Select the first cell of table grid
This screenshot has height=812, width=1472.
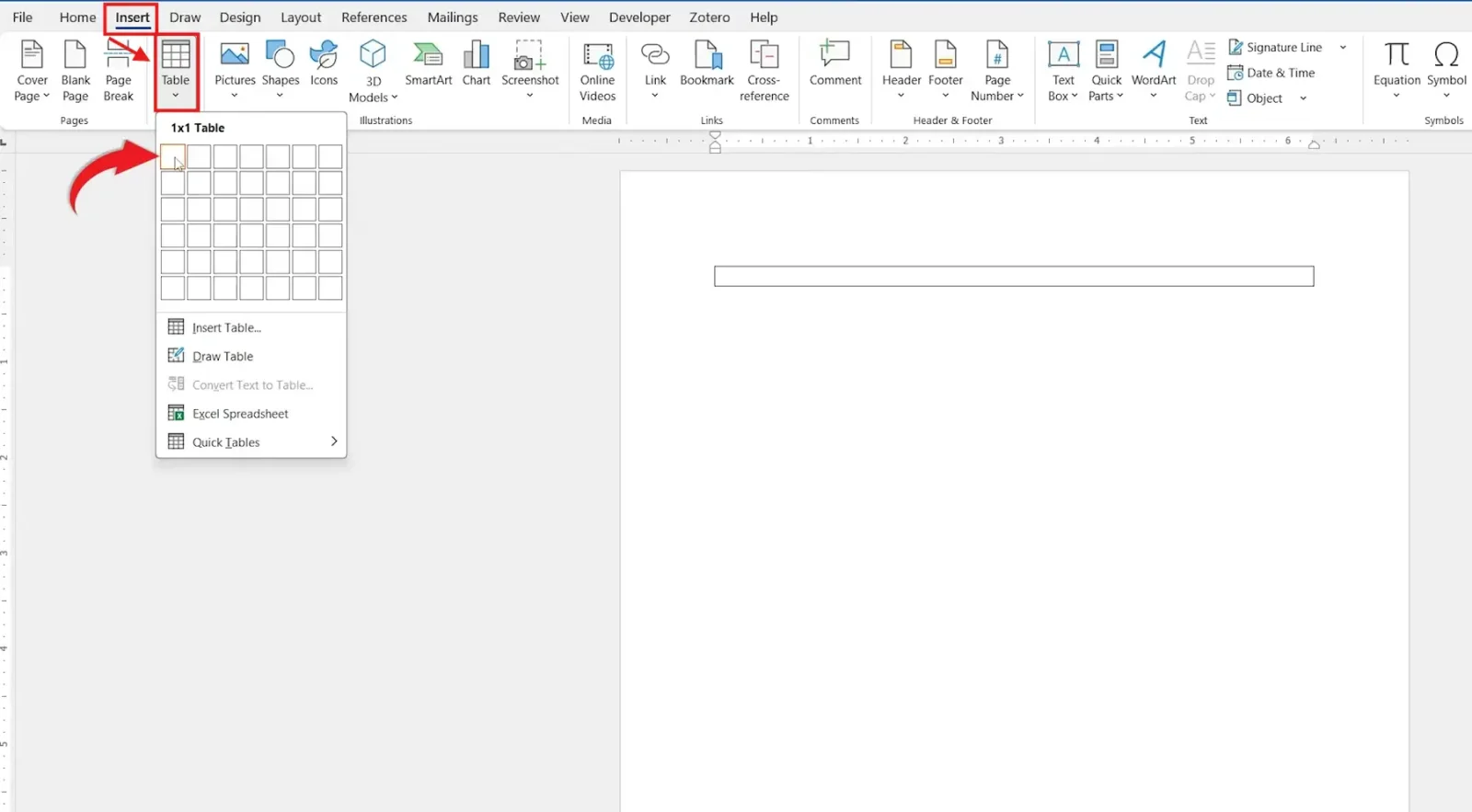point(173,157)
